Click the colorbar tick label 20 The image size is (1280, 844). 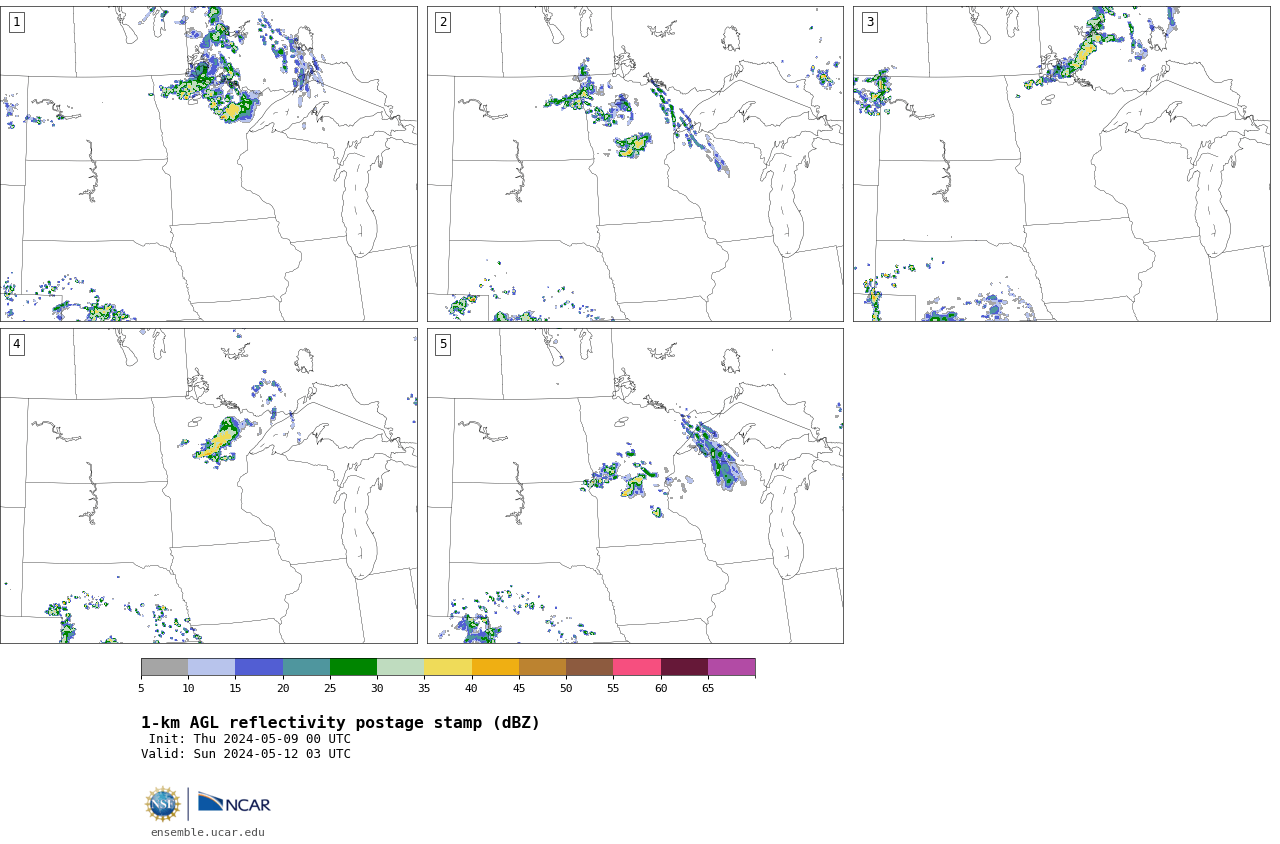pyautogui.click(x=283, y=688)
